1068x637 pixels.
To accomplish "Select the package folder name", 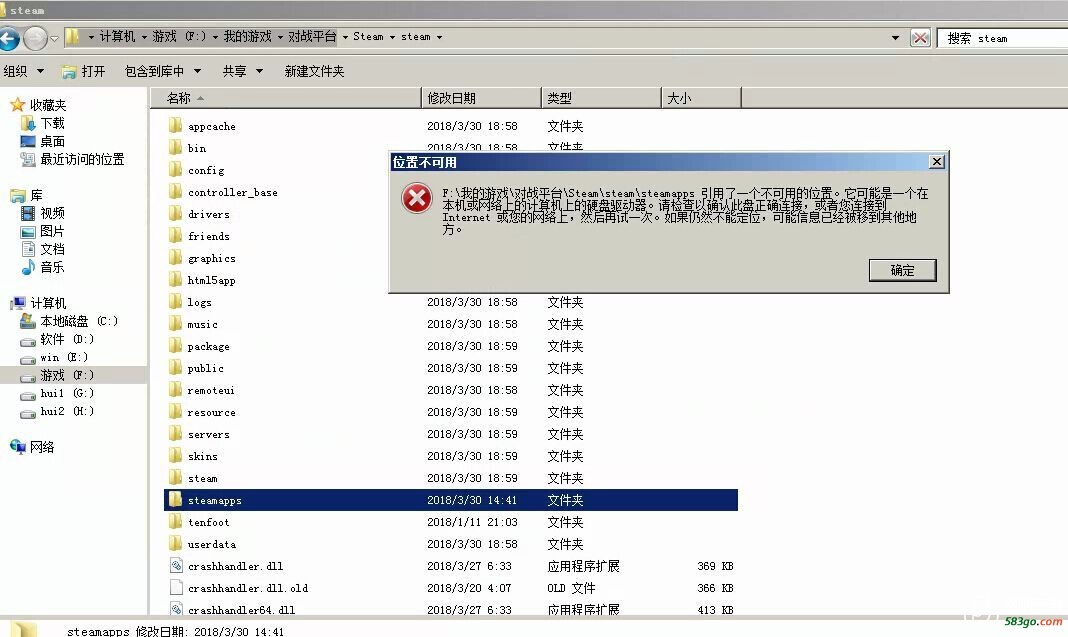I will (x=208, y=346).
